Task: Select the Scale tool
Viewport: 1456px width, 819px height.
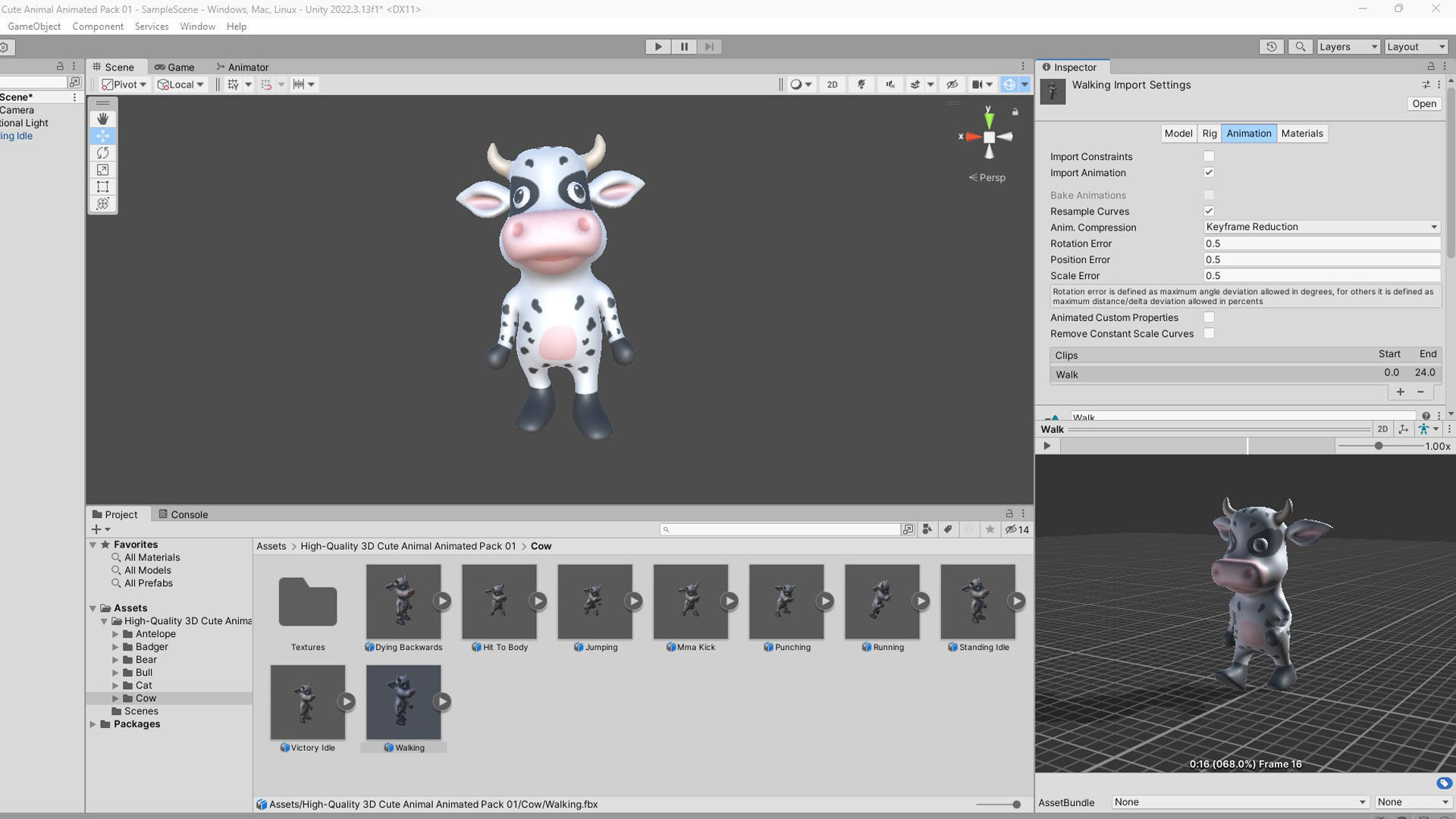Action: tap(103, 170)
